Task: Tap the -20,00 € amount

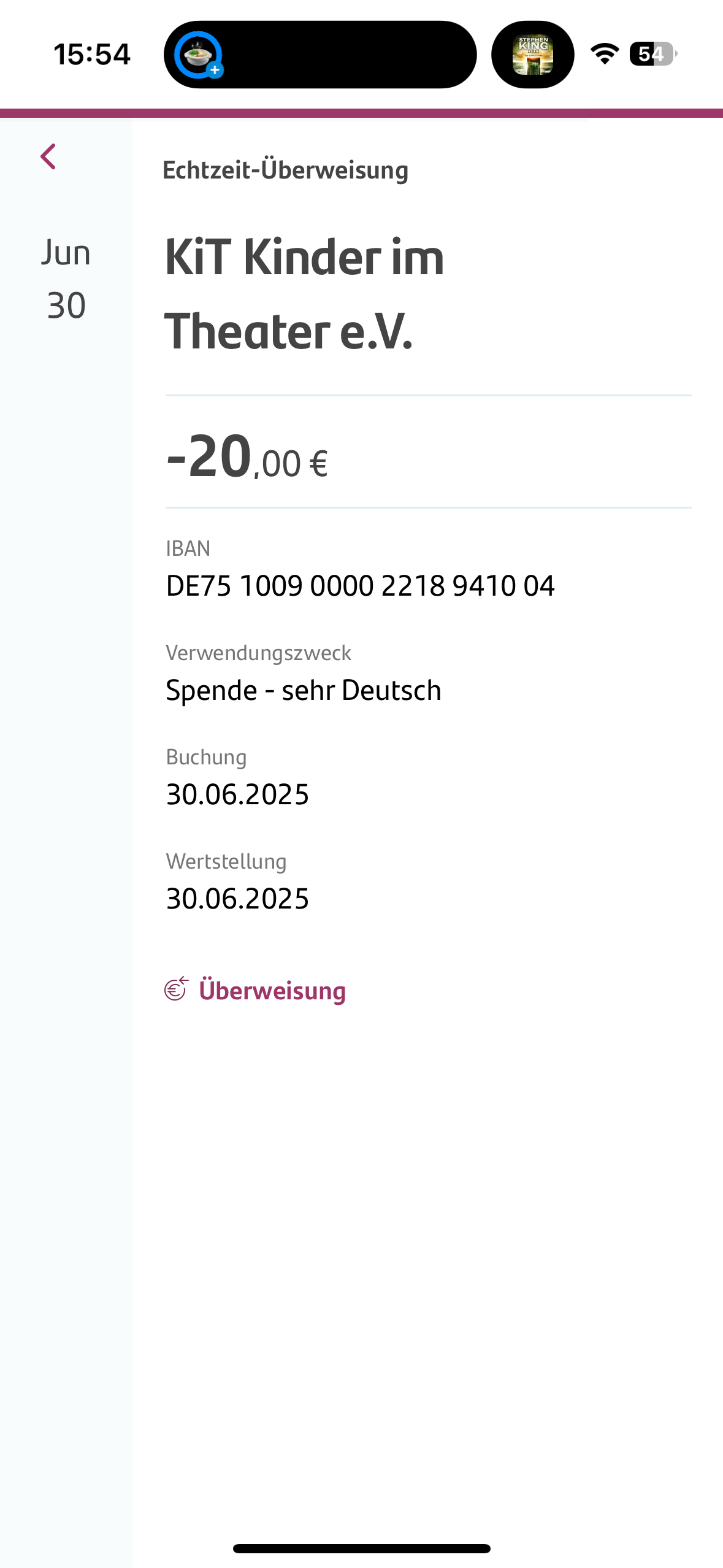Action: [x=247, y=457]
